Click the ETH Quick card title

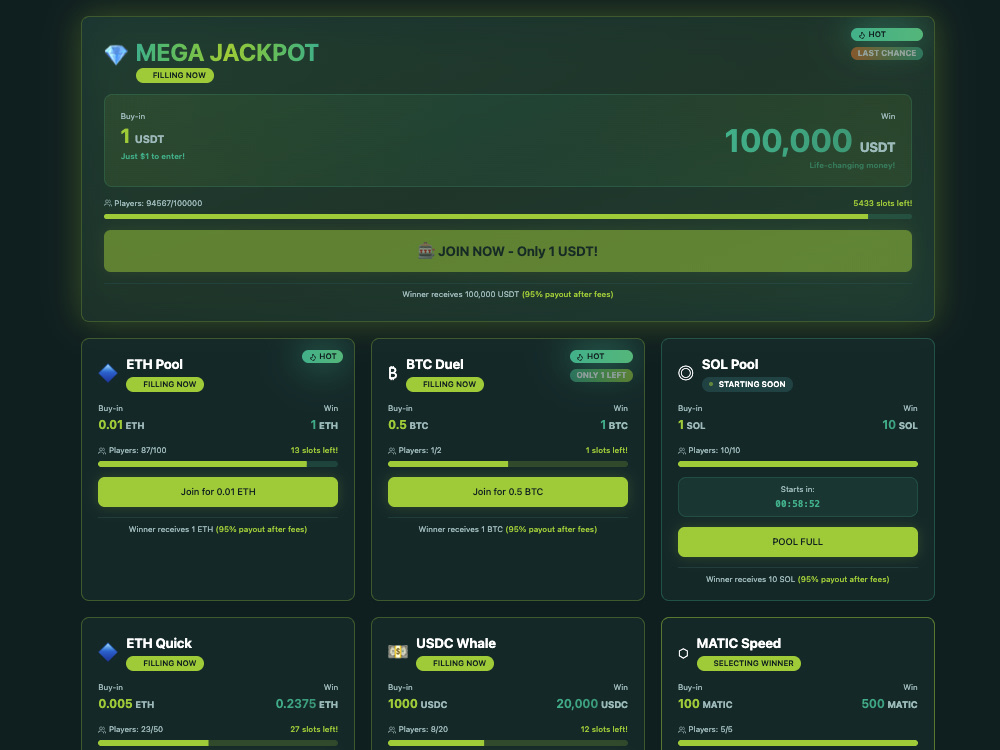[159, 643]
